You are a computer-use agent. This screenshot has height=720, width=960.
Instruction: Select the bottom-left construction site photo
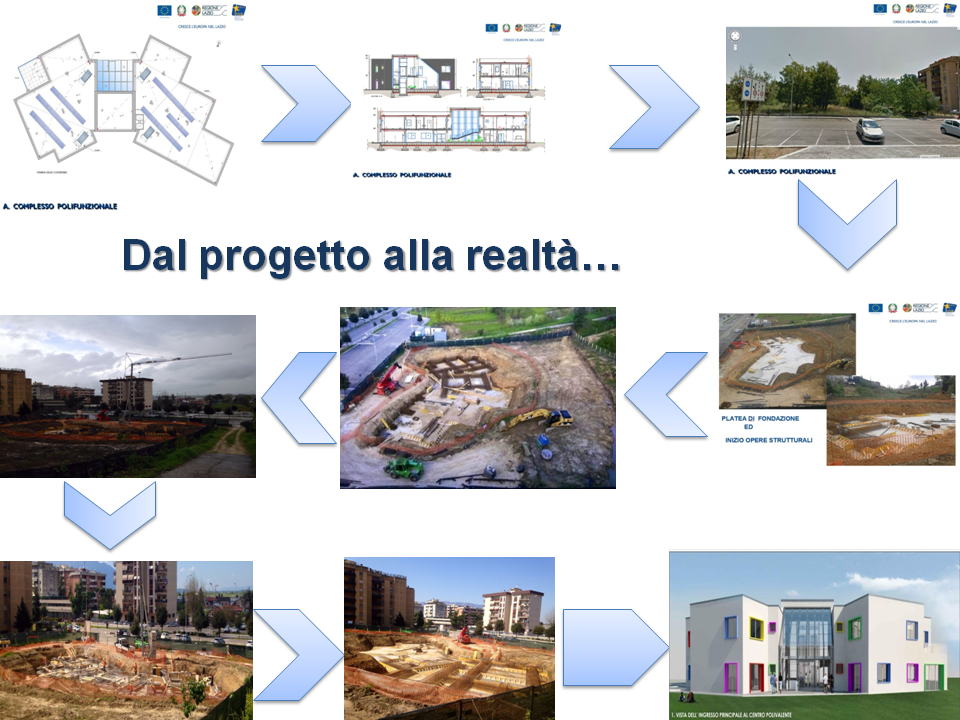(126, 640)
